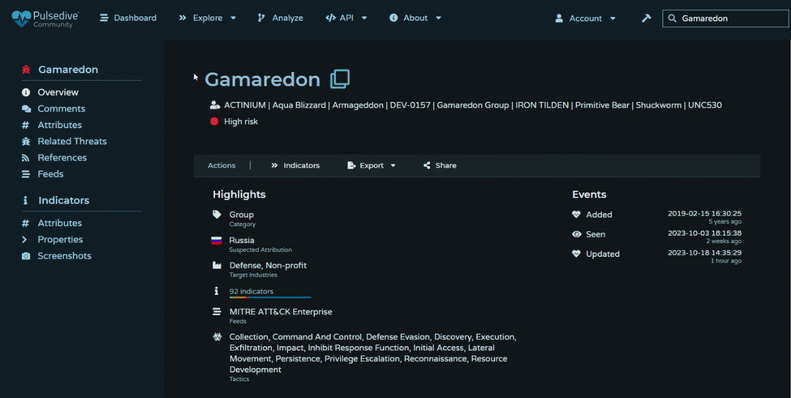Click the 'Defense, Non-profit' target industries text
This screenshot has width=791, height=398.
pyautogui.click(x=268, y=265)
